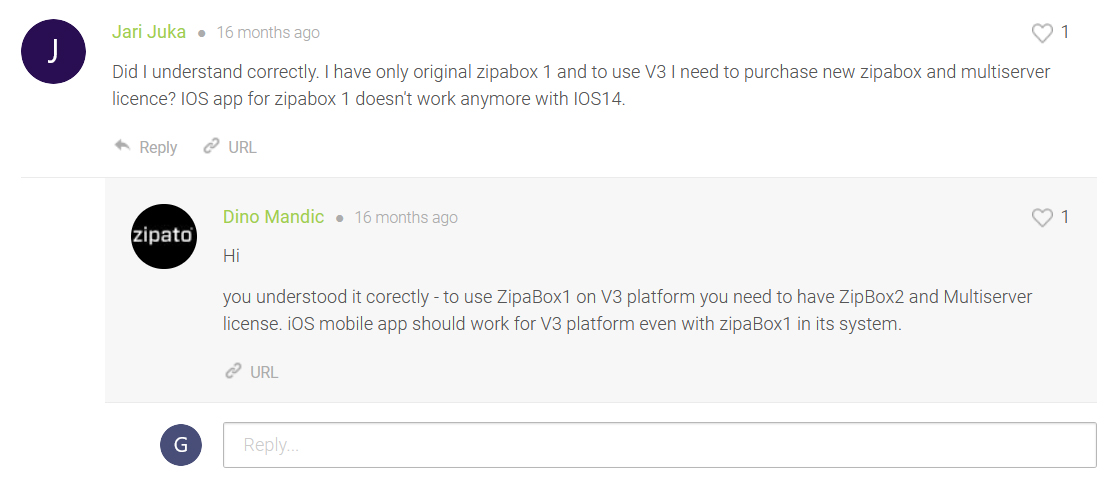Screen dimensions: 1113x482
Task: Click the G user avatar beside the reply box
Action: (x=181, y=445)
